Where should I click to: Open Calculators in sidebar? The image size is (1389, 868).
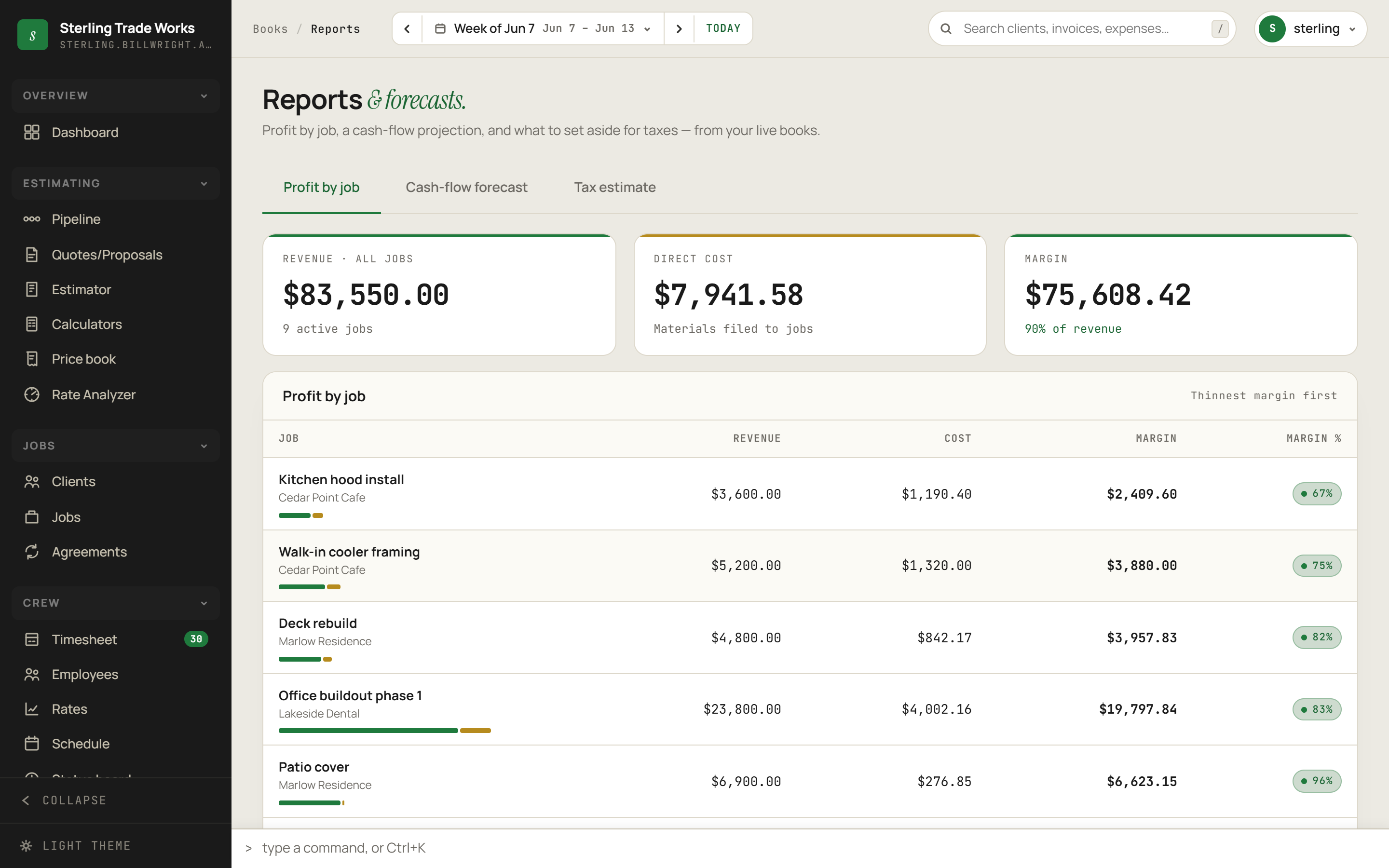pyautogui.click(x=115, y=325)
